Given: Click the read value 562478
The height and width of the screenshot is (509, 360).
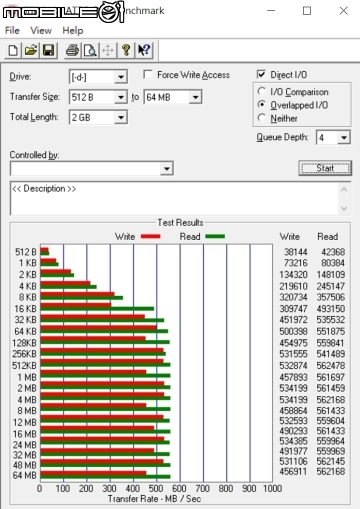Looking at the screenshot, I should click(x=331, y=365).
